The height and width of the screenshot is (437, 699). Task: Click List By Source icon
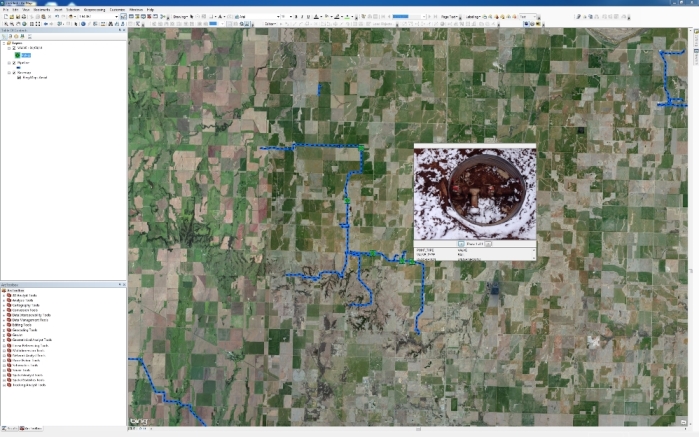click(x=10, y=36)
